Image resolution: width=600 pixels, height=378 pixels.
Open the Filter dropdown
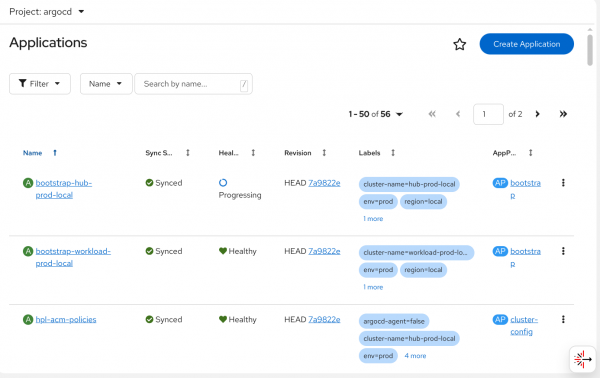40,84
